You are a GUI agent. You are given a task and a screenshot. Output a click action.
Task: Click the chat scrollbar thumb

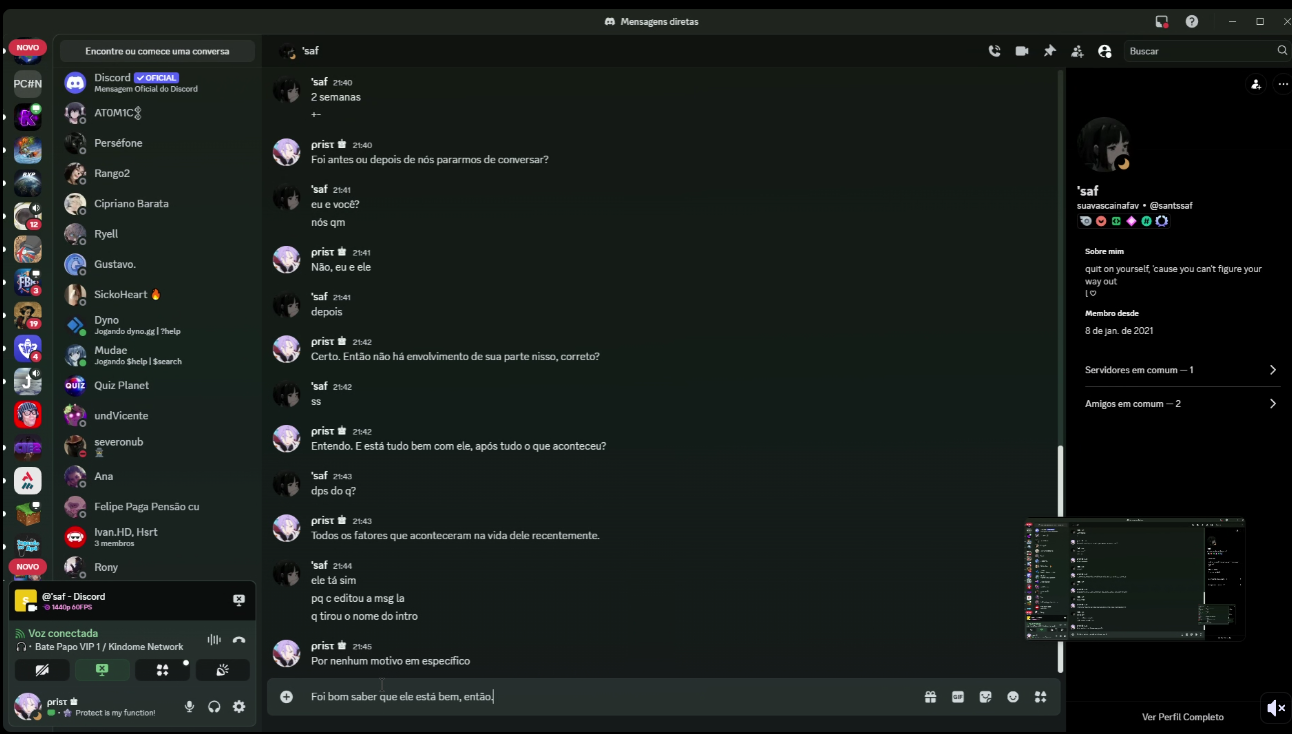[1060, 558]
